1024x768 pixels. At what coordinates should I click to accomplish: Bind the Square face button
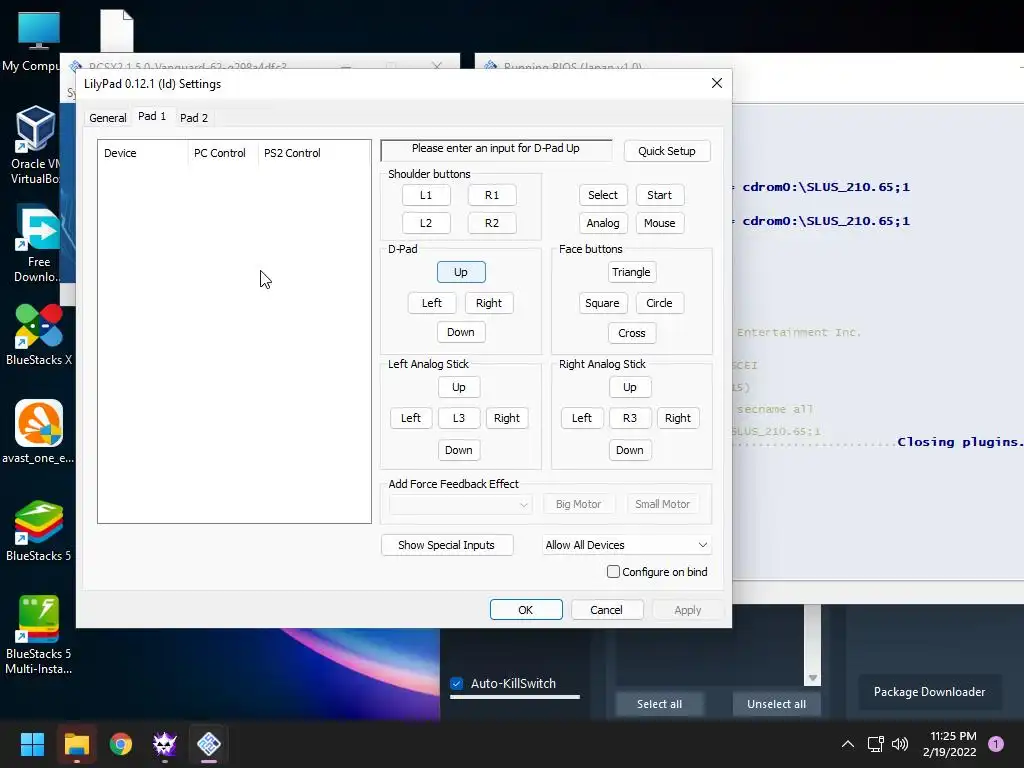click(x=602, y=303)
